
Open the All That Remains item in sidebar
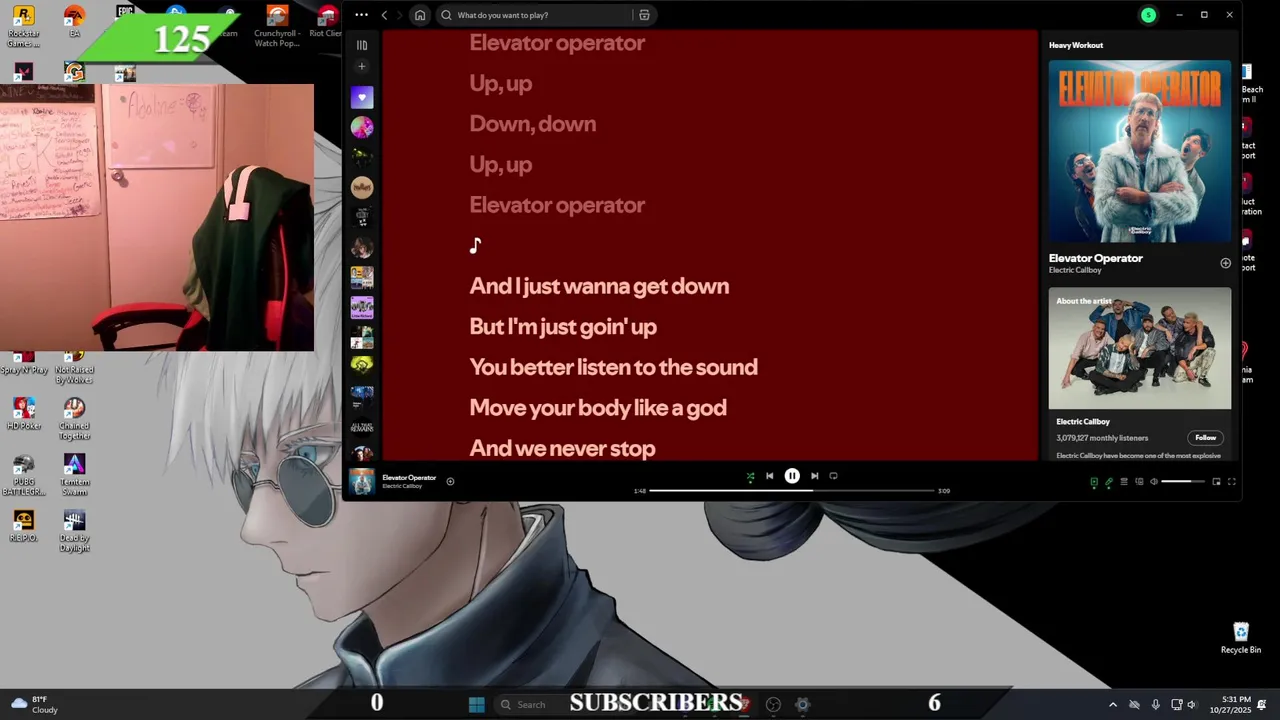point(362,425)
